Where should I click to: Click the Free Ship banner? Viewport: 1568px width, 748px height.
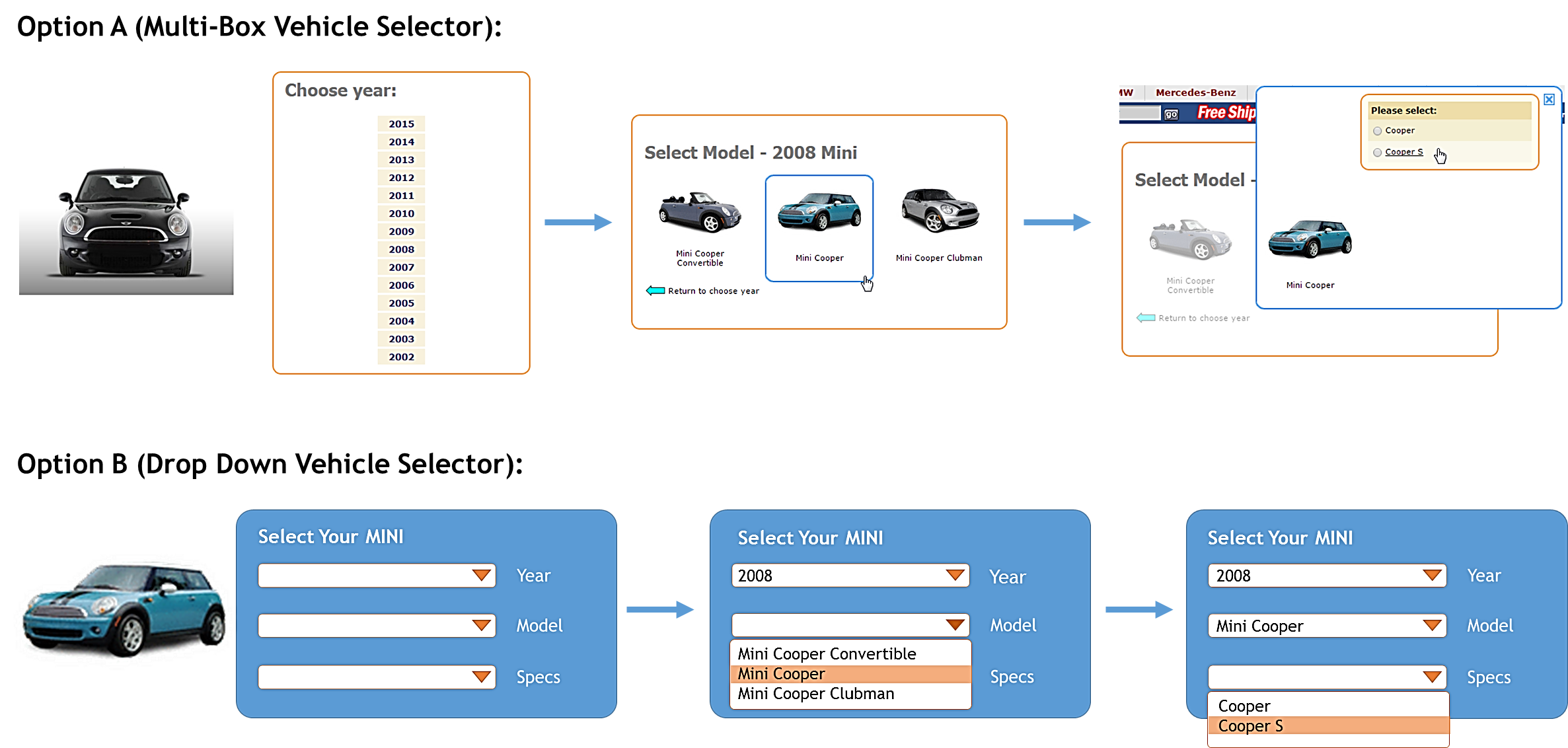click(x=1225, y=113)
